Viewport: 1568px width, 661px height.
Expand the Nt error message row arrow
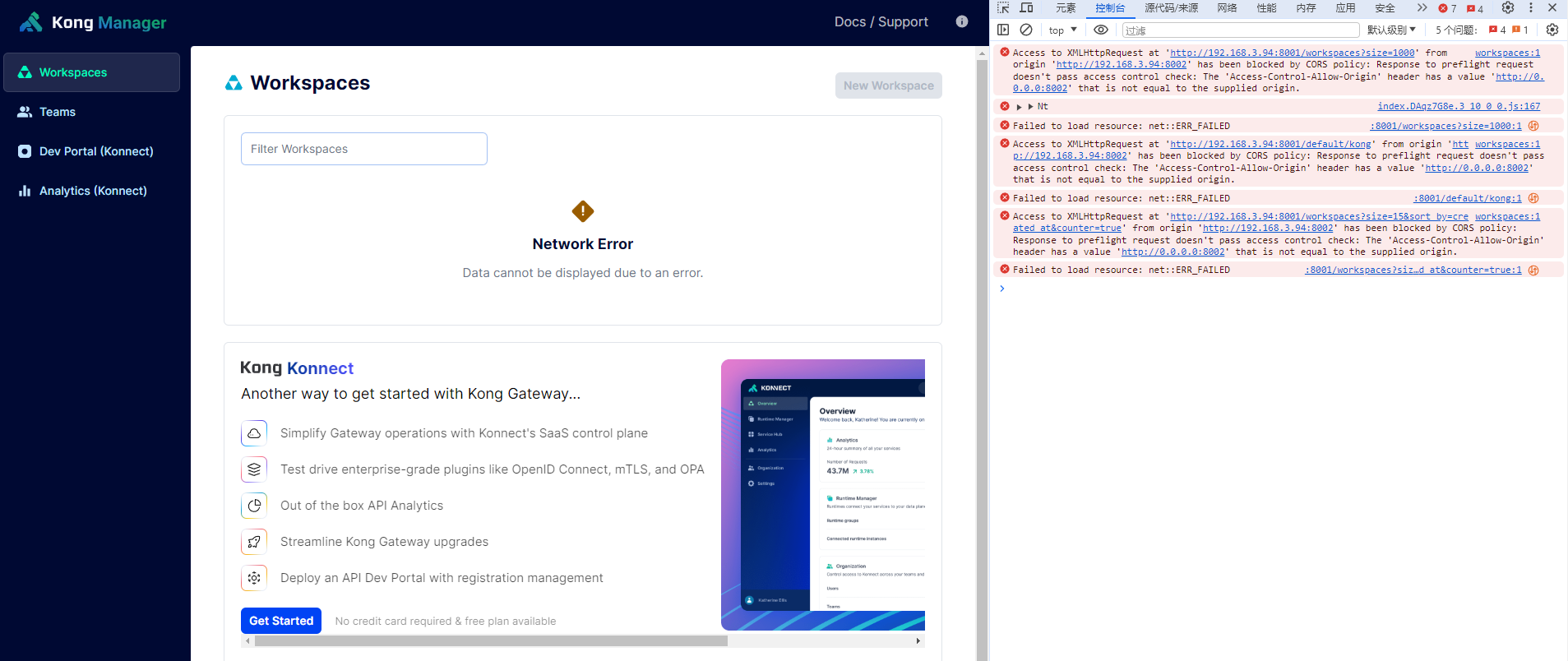pos(1019,107)
